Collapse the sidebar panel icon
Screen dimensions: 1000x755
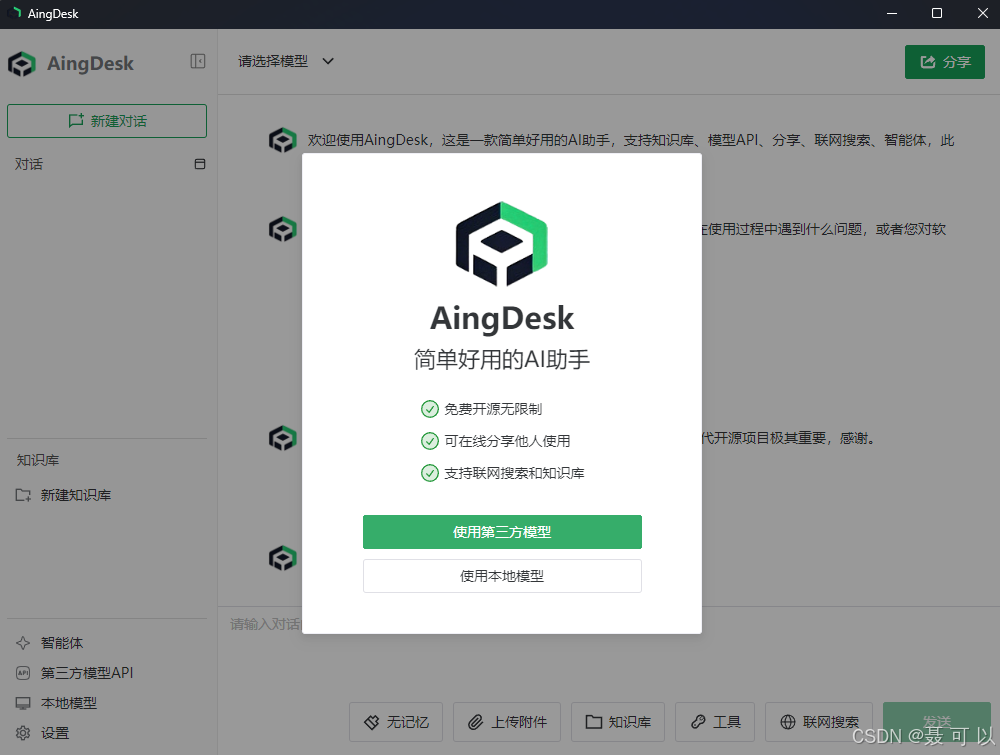point(198,60)
